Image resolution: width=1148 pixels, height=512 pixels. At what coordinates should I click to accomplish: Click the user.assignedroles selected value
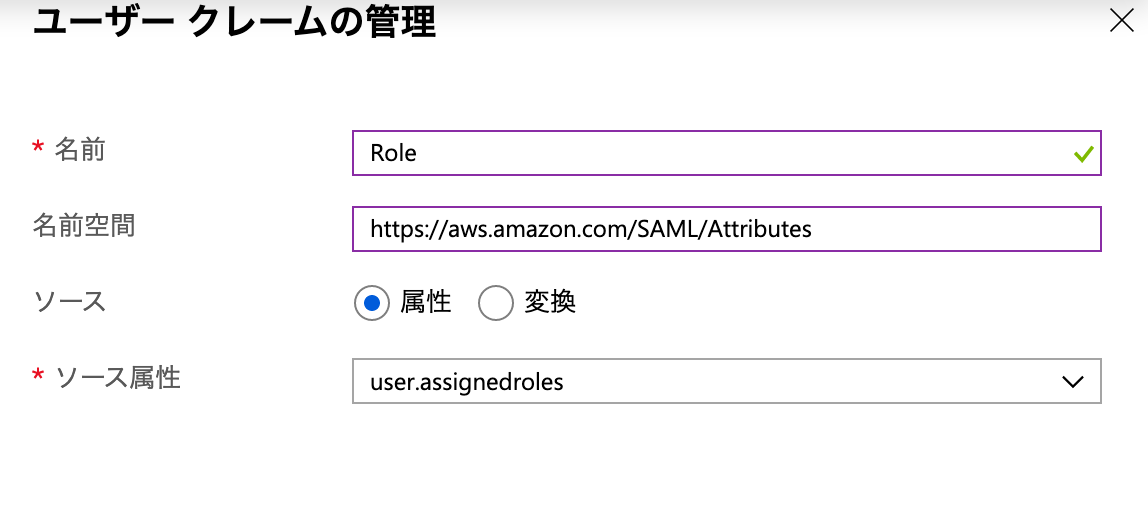pos(466,381)
